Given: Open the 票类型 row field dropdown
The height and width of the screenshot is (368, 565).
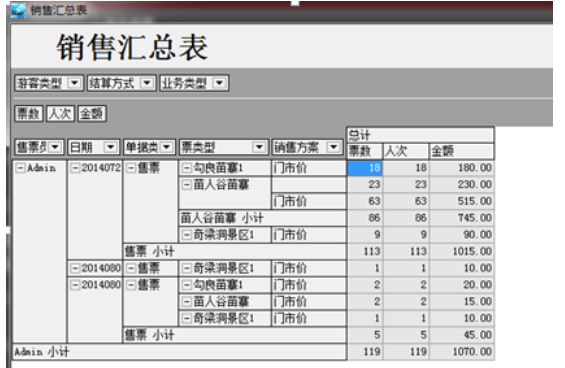Looking at the screenshot, I should pos(258,147).
